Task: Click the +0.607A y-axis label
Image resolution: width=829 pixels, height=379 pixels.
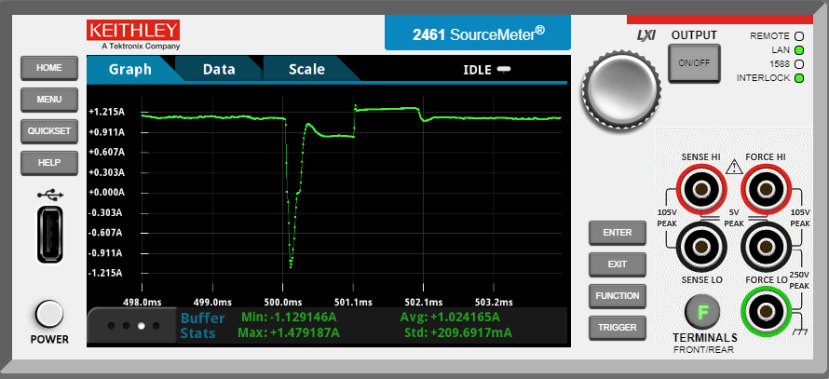Action: coord(107,152)
